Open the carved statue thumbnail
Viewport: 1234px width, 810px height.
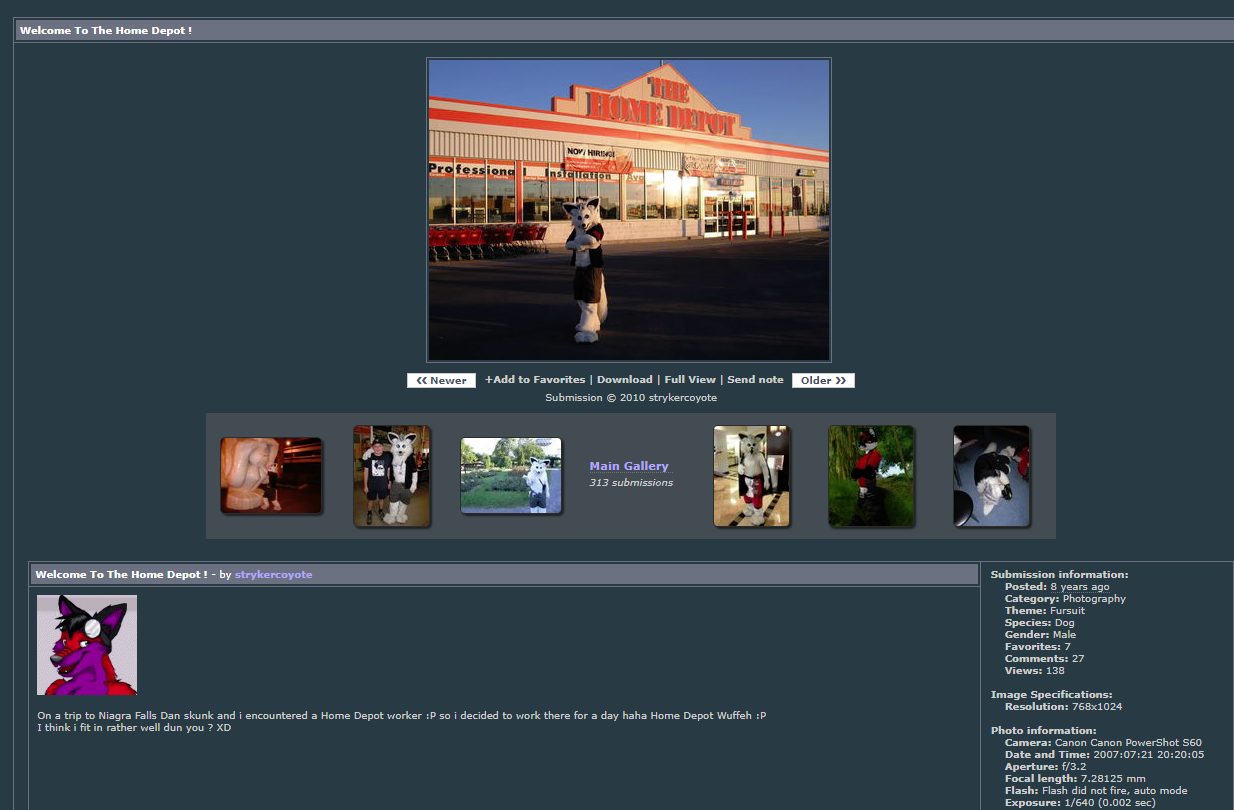[271, 476]
